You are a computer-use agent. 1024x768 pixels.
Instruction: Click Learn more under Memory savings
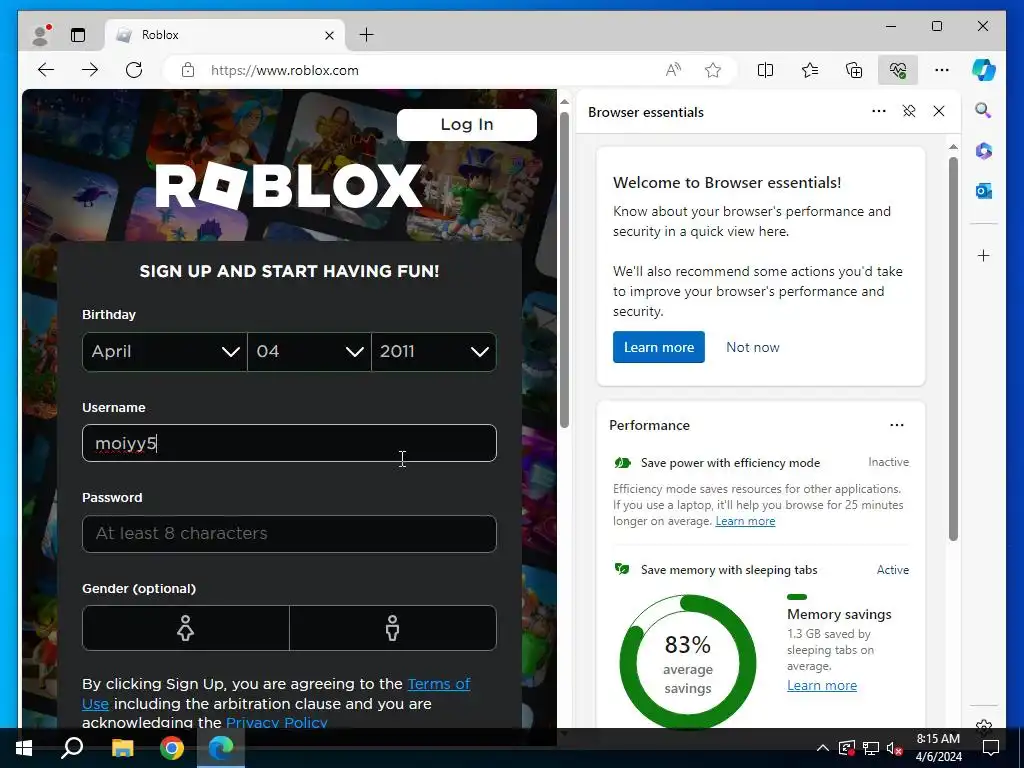point(822,686)
